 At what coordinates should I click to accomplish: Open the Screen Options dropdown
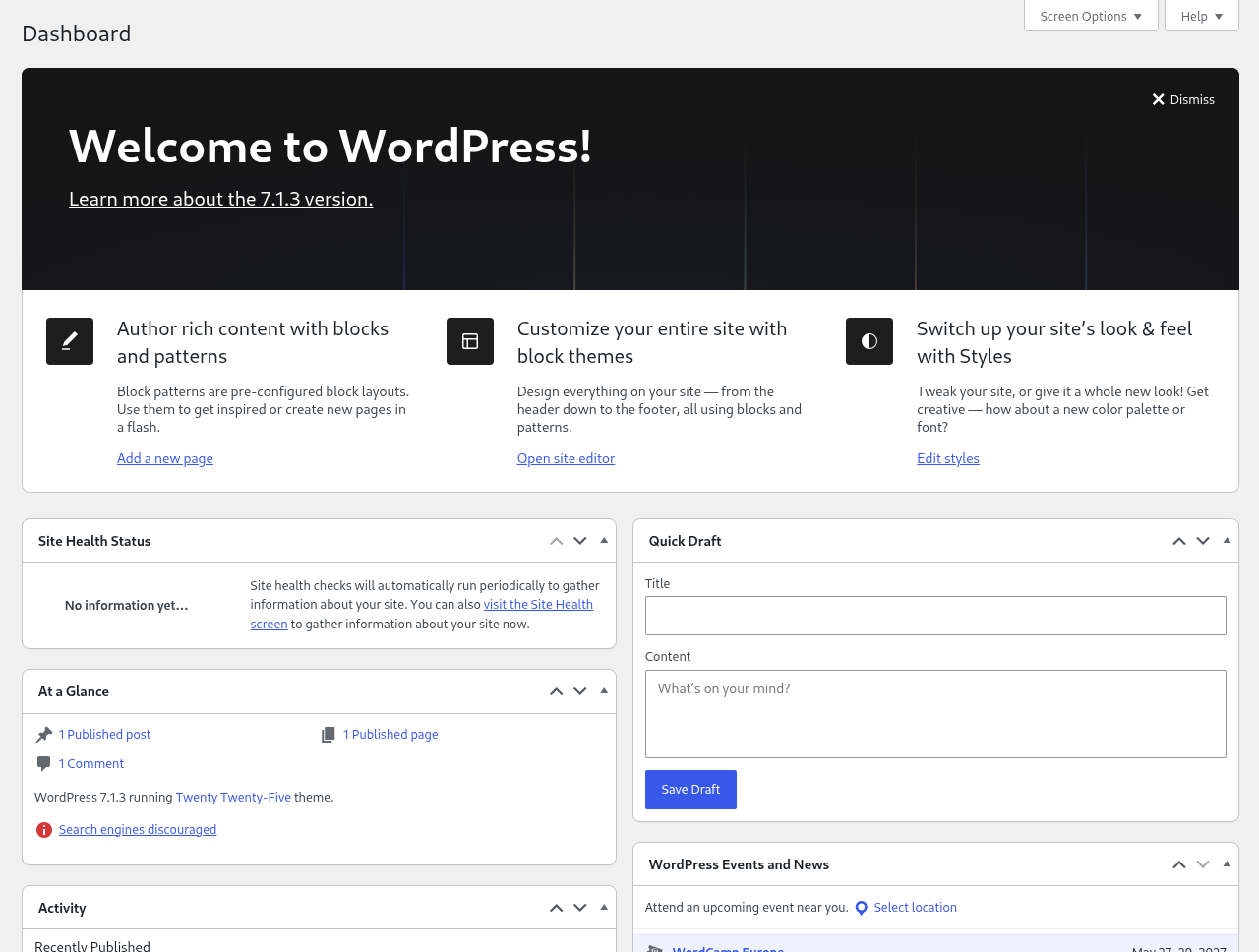click(x=1091, y=16)
